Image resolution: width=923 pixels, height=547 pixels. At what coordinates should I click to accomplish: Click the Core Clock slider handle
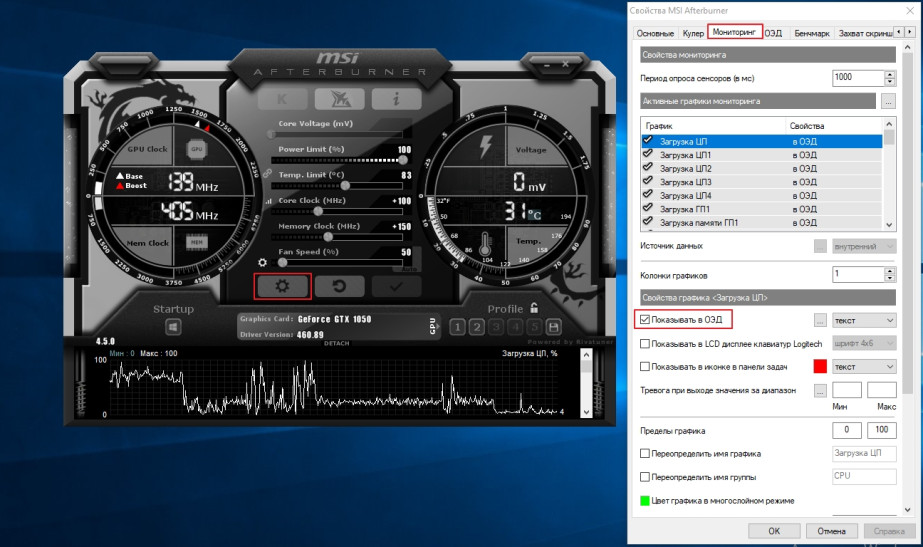[318, 211]
